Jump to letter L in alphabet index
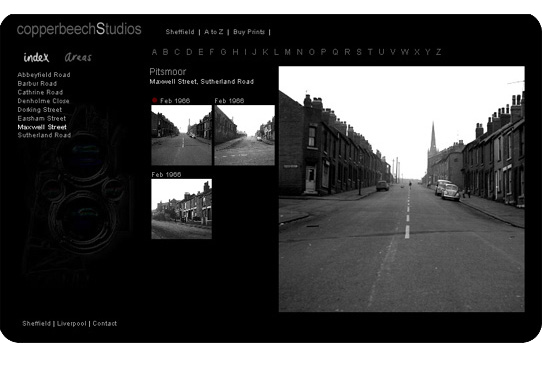The height and width of the screenshot is (369, 542). (x=276, y=52)
